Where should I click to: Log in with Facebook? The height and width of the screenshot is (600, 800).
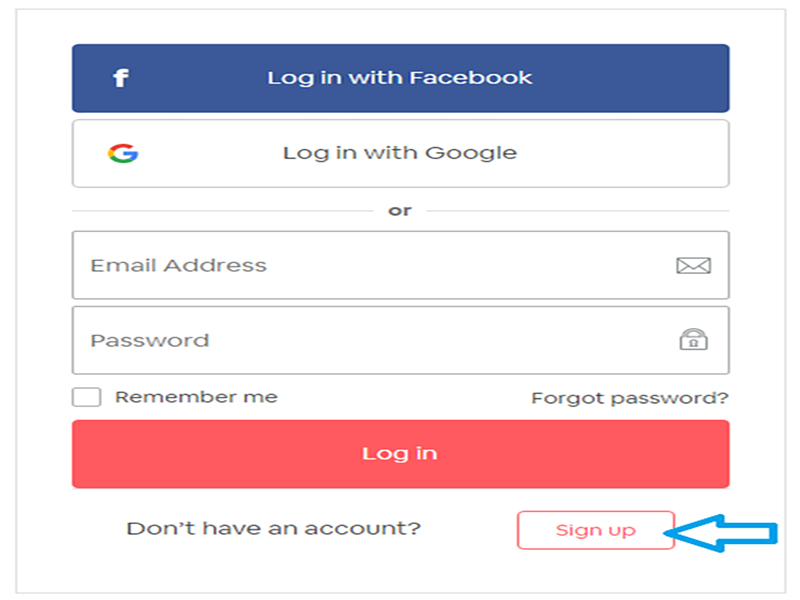coord(400,78)
